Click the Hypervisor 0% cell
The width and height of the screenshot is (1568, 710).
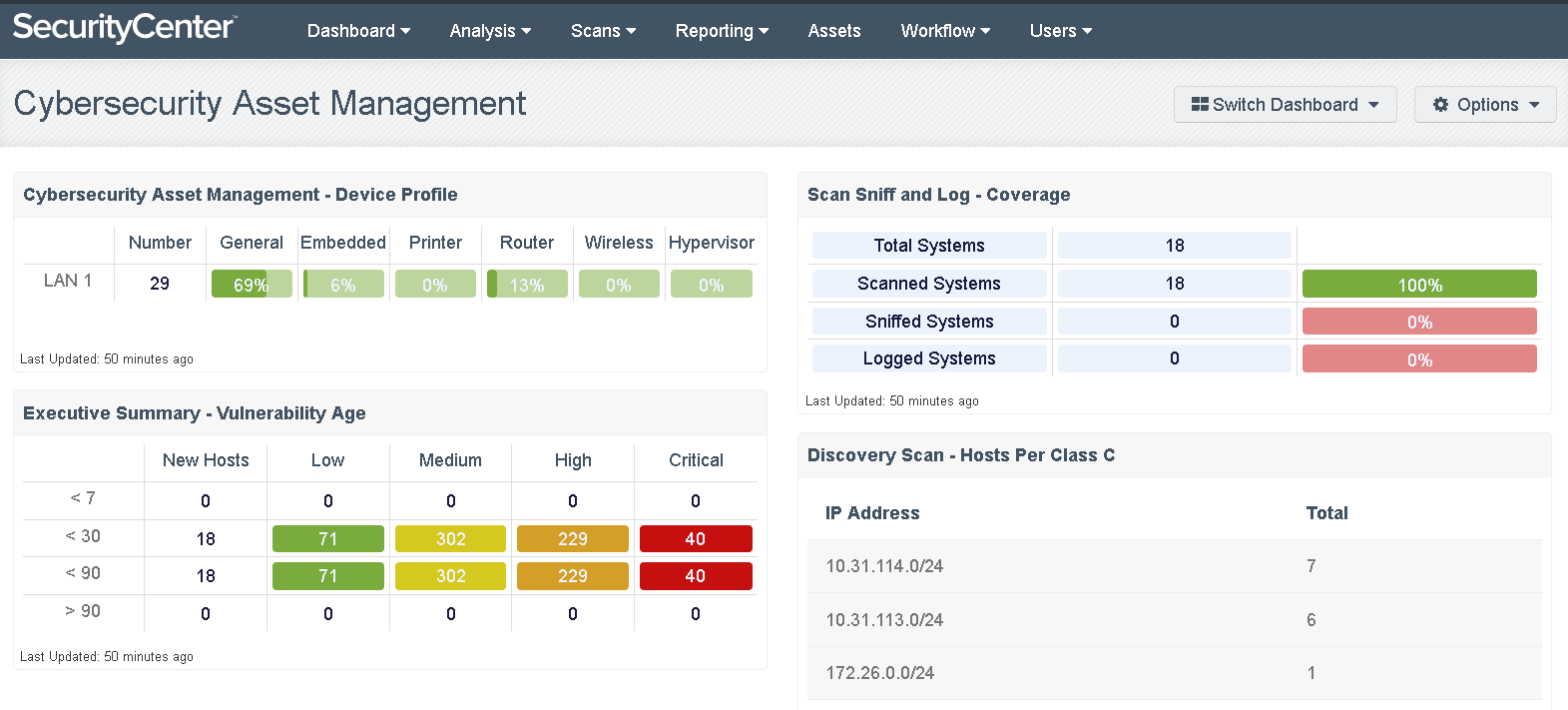tap(712, 285)
